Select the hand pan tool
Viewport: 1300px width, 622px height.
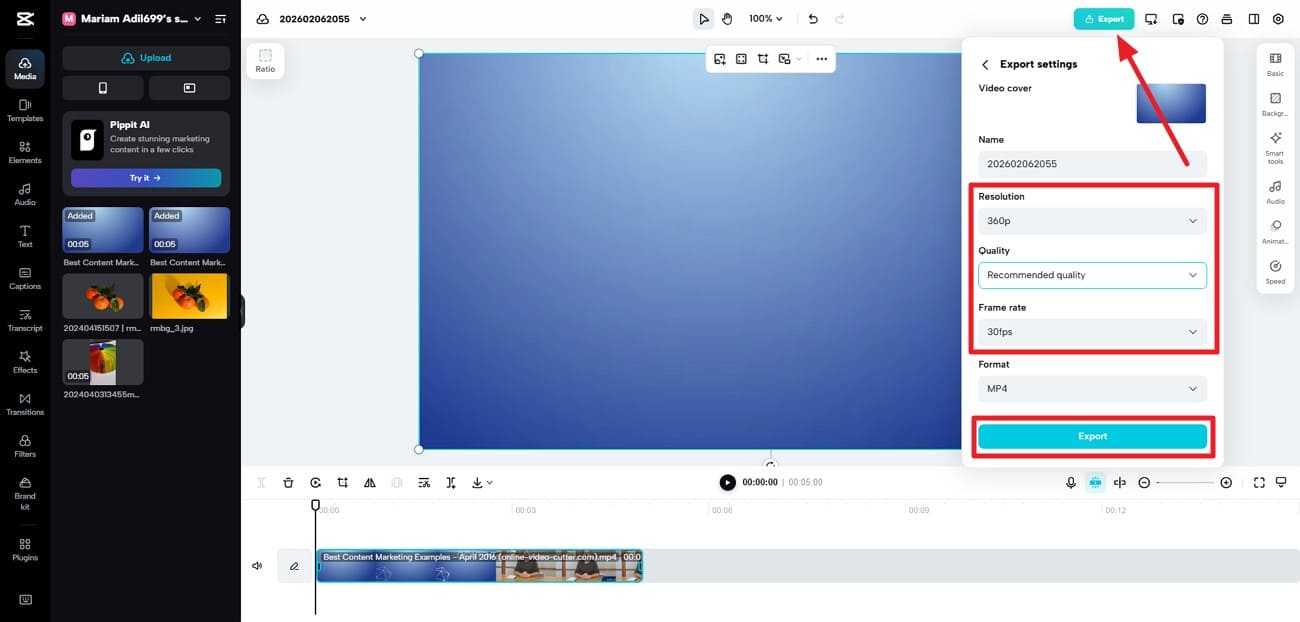[727, 19]
